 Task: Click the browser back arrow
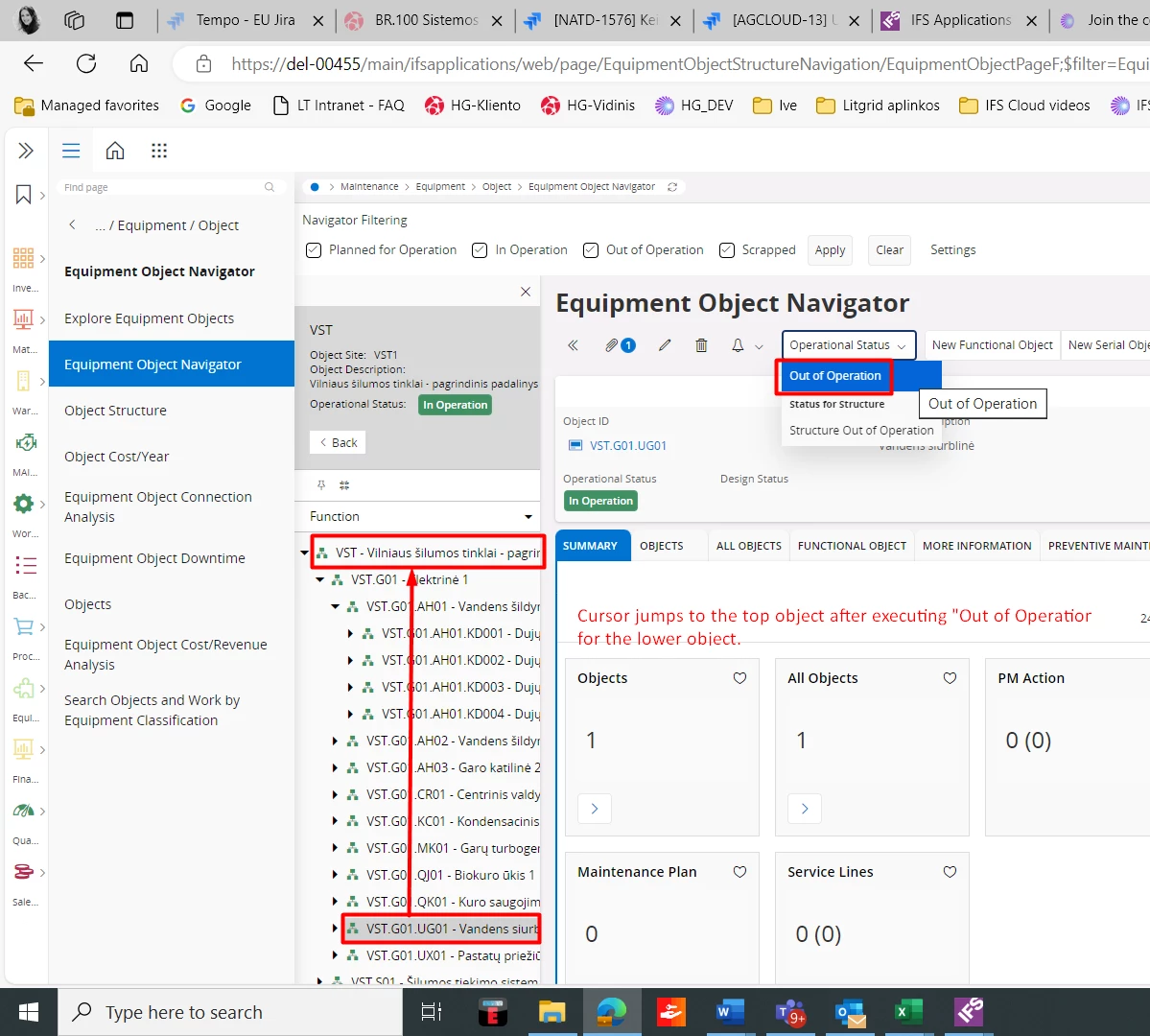point(34,64)
